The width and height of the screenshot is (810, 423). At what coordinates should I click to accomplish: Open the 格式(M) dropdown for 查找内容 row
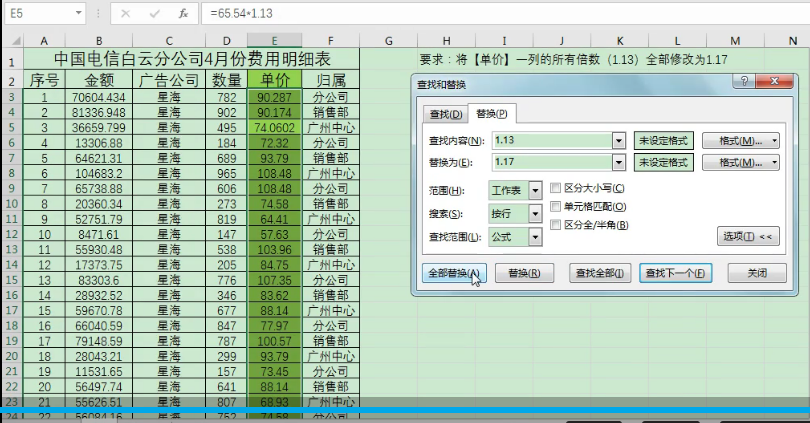click(x=741, y=140)
